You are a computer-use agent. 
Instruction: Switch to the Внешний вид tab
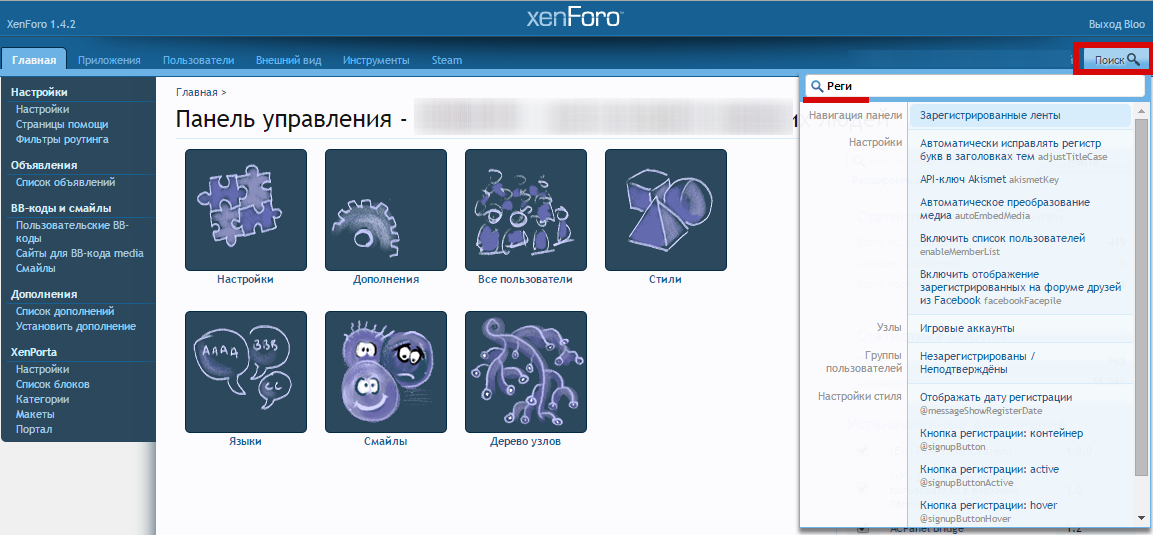click(288, 60)
